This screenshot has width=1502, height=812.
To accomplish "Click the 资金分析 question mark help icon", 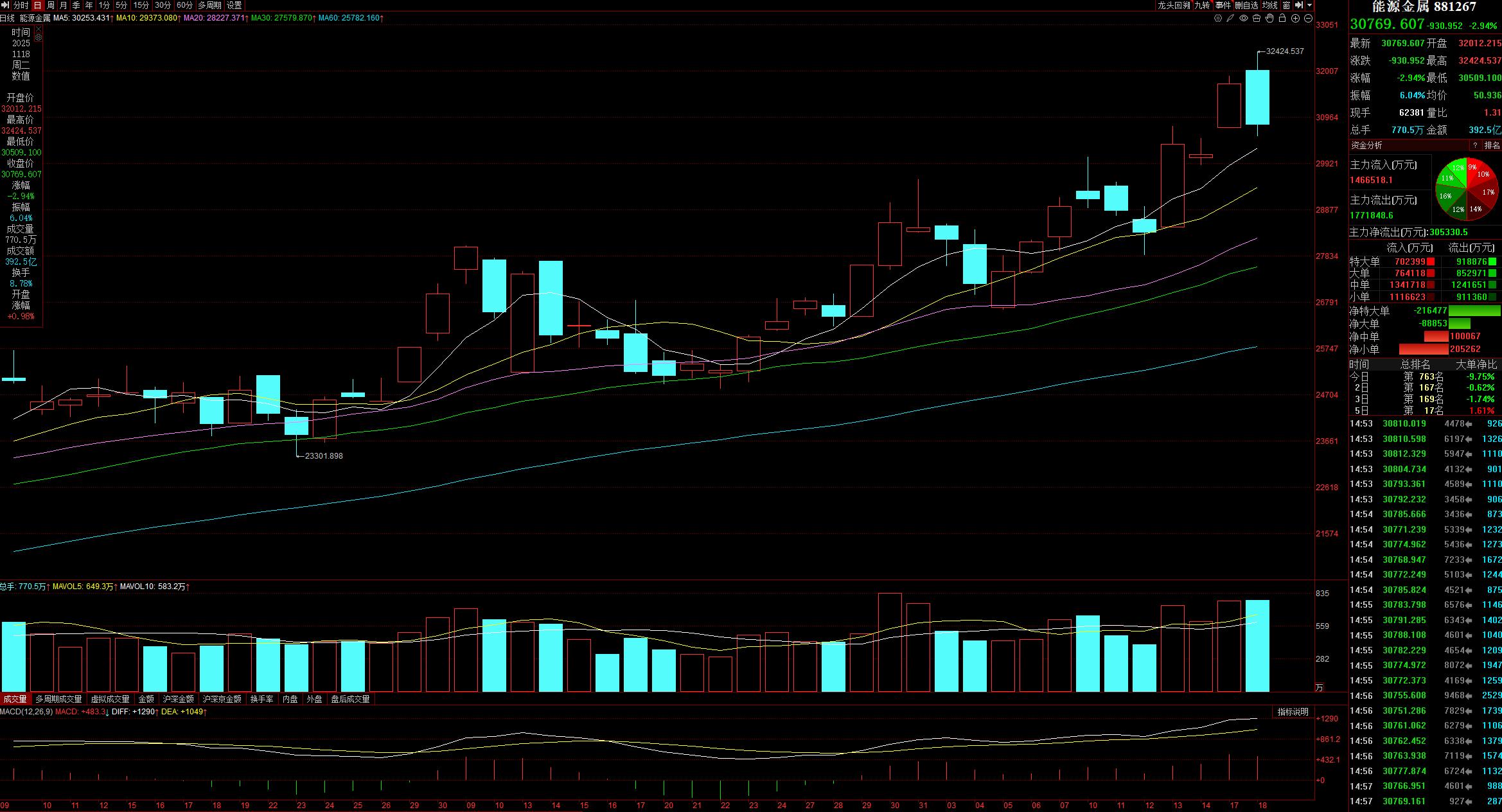I will [1475, 145].
